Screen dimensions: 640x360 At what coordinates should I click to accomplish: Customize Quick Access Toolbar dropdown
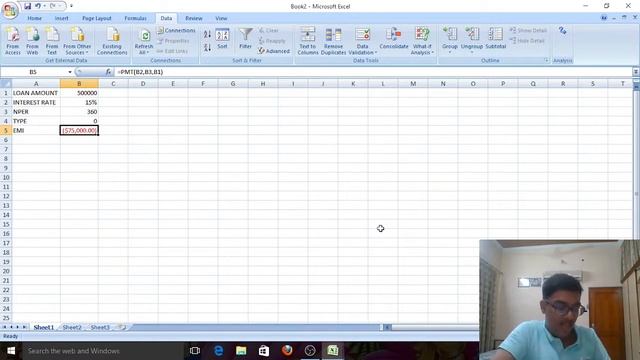71,6
